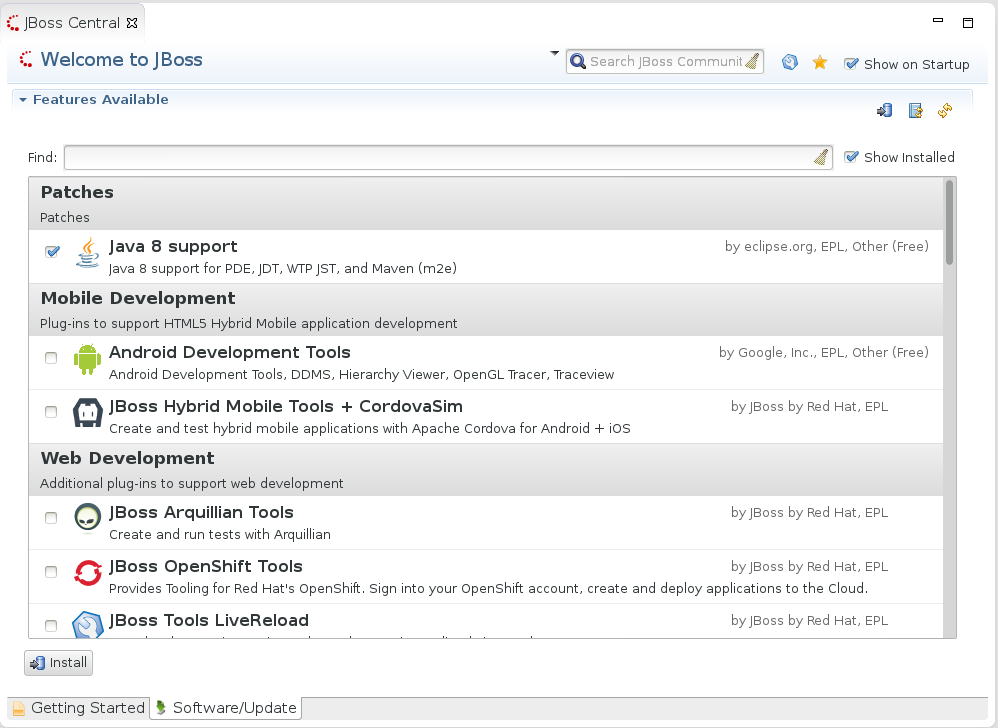Click the refresh arrows icon in Features section
The width and height of the screenshot is (998, 728).
coord(945,111)
